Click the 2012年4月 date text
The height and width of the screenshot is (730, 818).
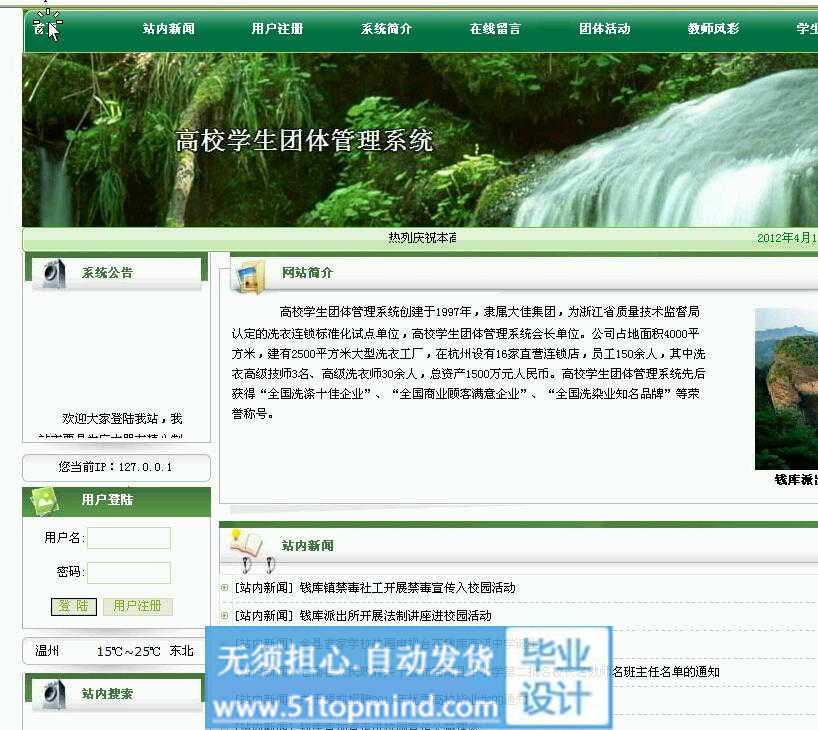pos(787,238)
